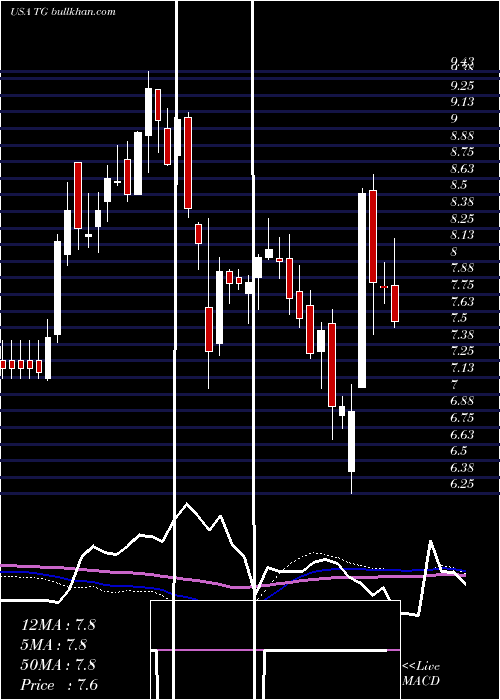The width and height of the screenshot is (500, 700).
Task: Click the 'Price : 7.6' readout
Action: coord(59,685)
